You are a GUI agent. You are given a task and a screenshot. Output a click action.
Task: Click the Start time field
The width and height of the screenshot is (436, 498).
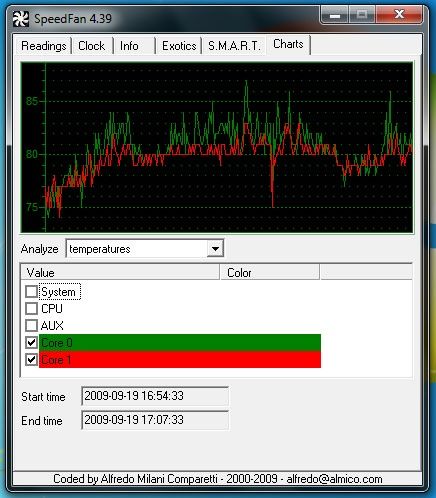pyautogui.click(x=155, y=396)
